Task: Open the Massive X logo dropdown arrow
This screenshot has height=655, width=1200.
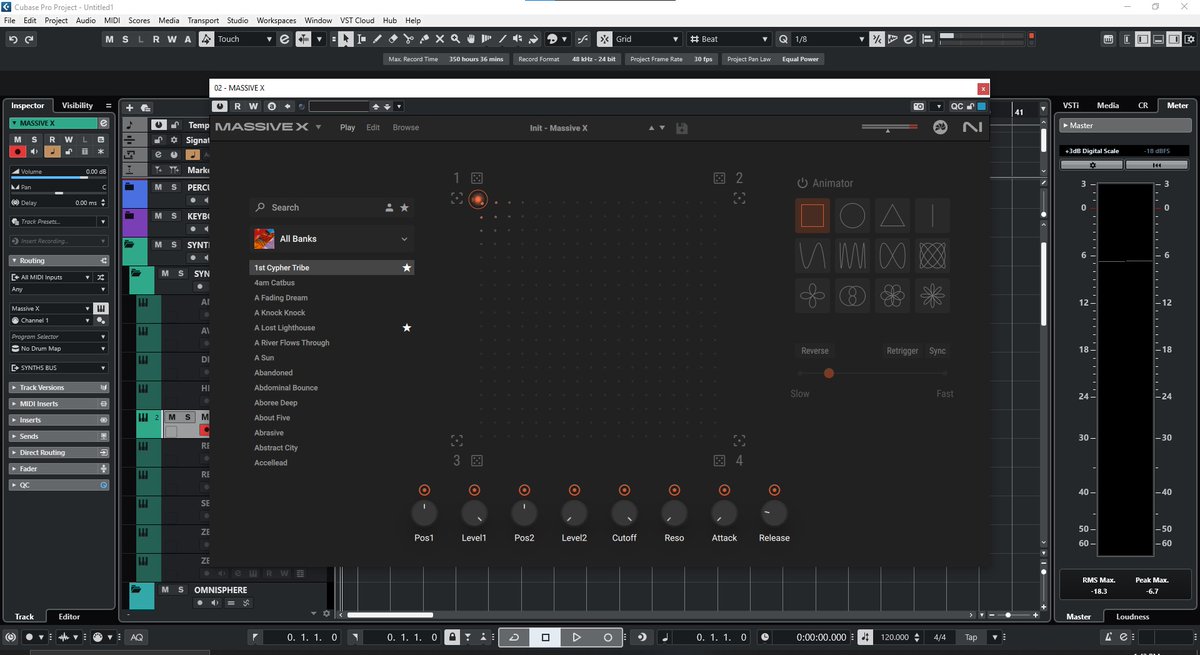Action: [x=318, y=127]
